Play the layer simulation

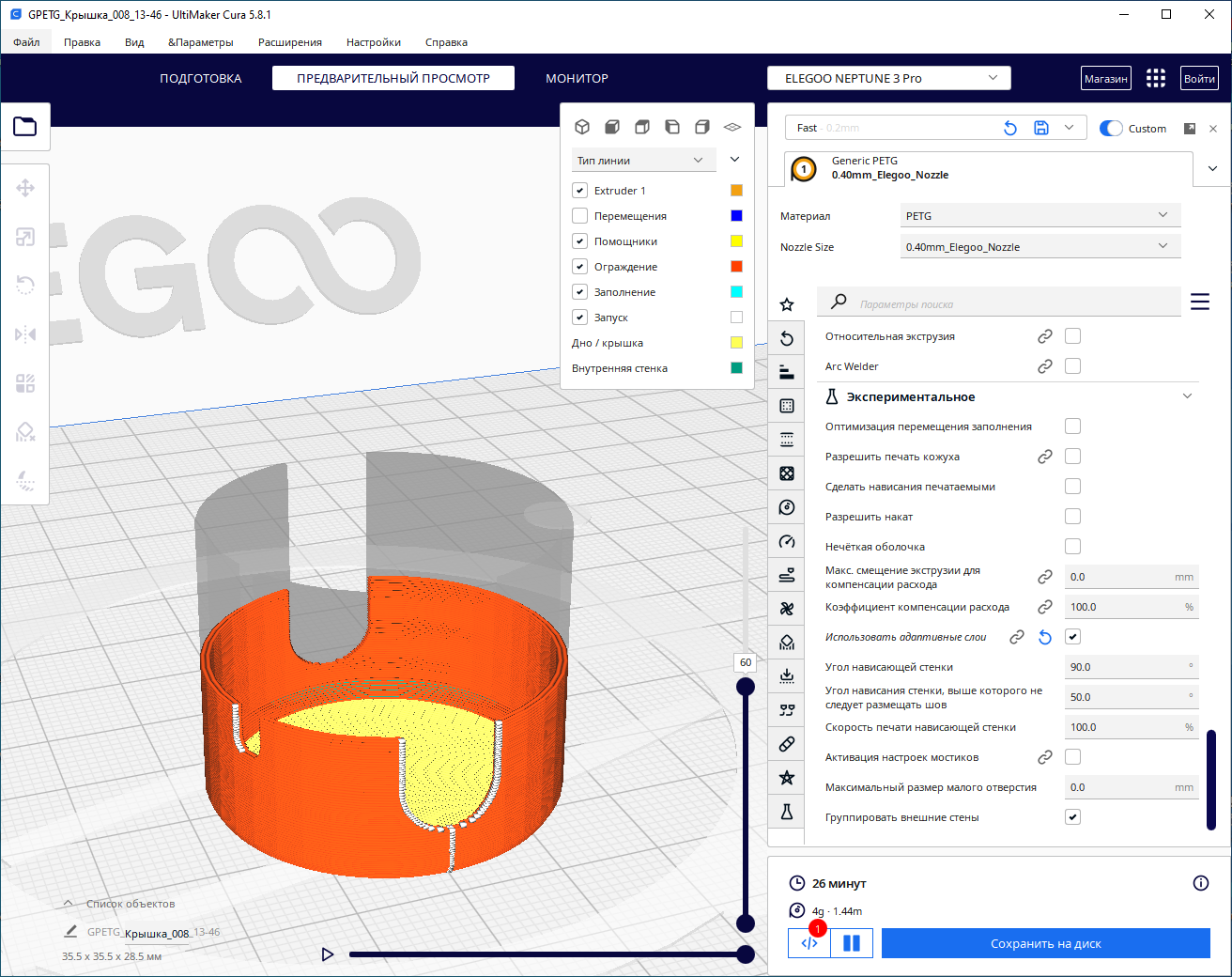328,954
